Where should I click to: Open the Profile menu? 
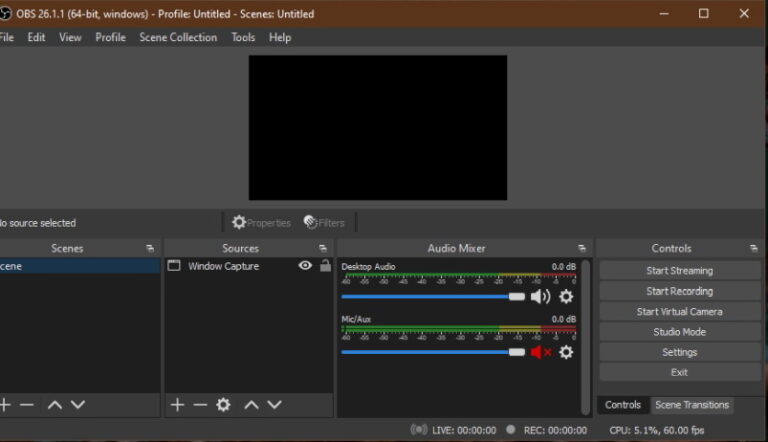[x=110, y=37]
